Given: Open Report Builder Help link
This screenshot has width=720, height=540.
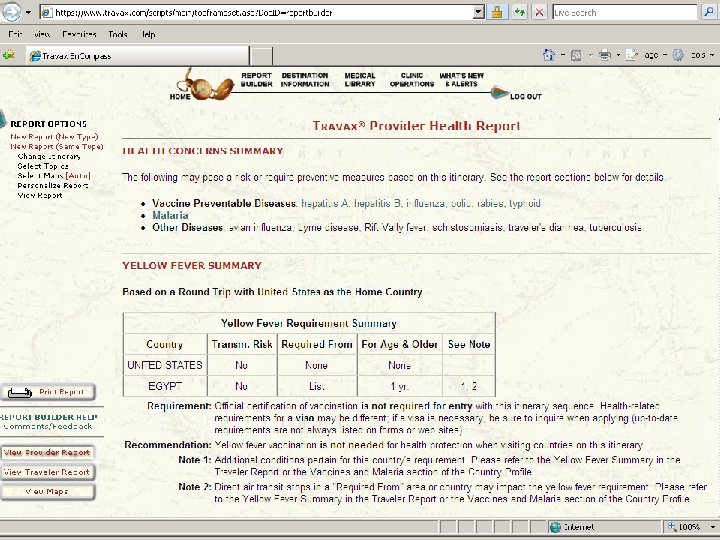Looking at the screenshot, I should click(x=49, y=417).
